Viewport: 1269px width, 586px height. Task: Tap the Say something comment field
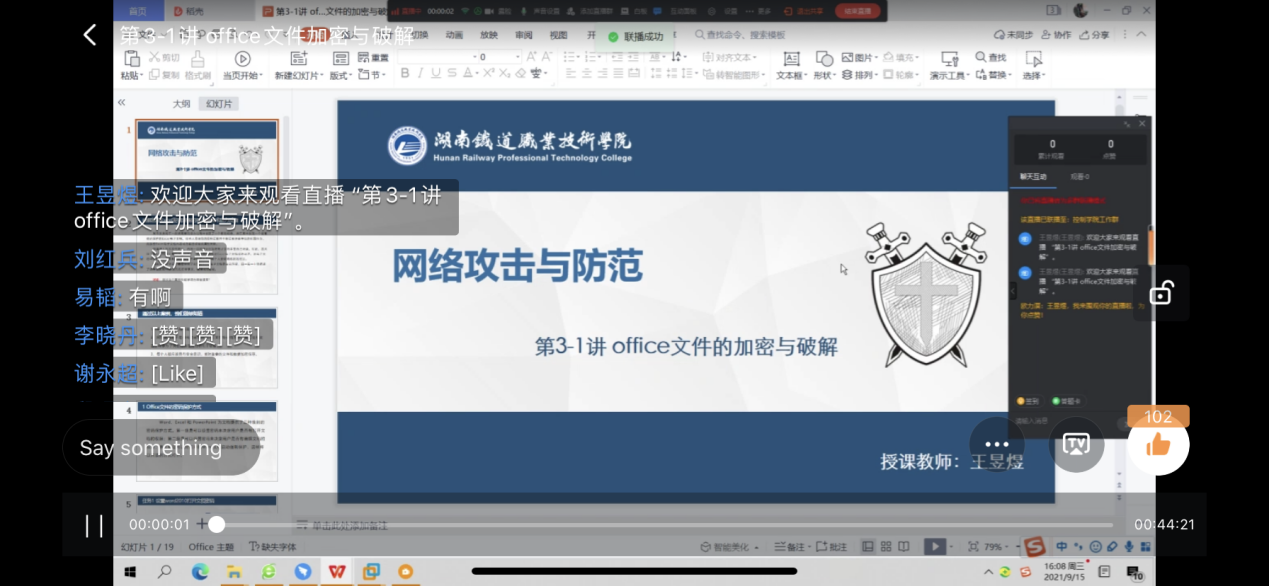click(161, 447)
